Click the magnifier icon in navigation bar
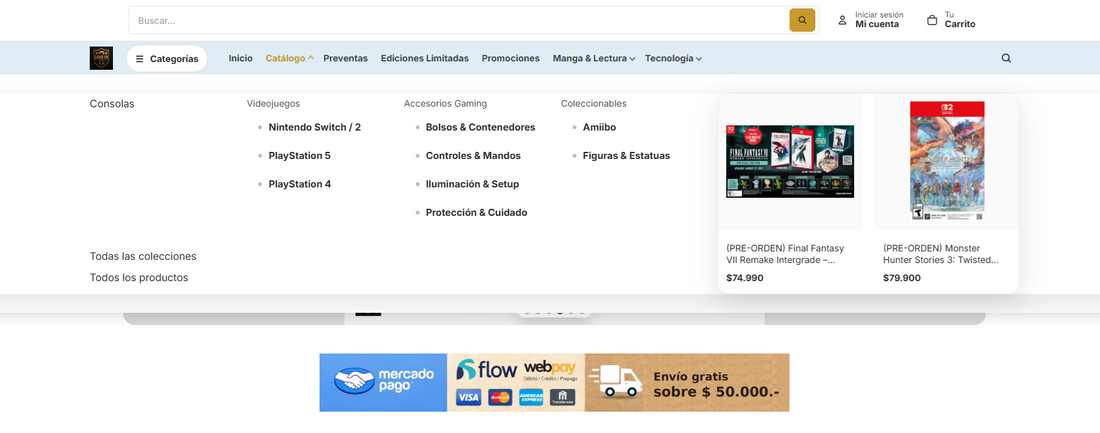1100x433 pixels. tap(1006, 58)
